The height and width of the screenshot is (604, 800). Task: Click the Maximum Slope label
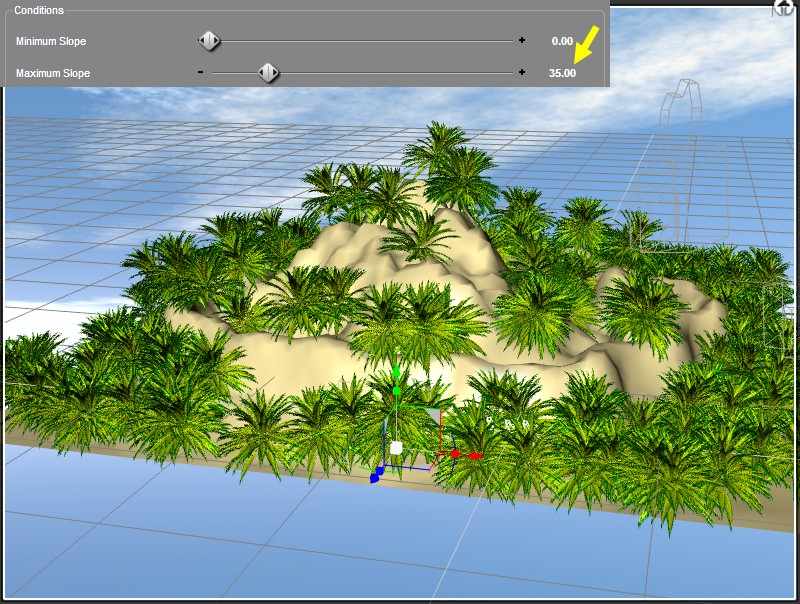(x=53, y=73)
